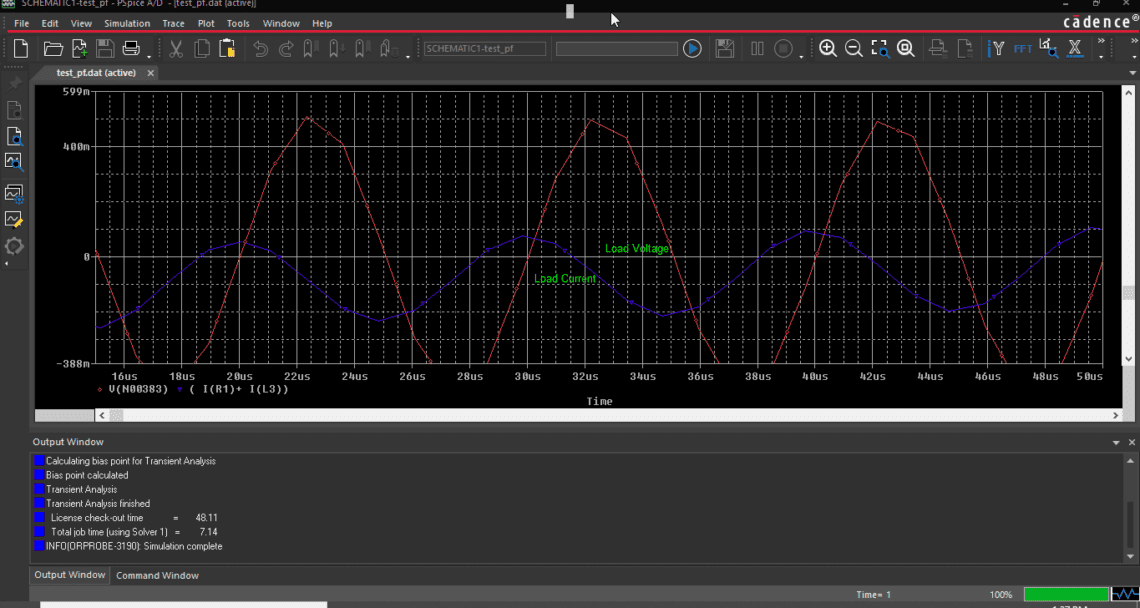Run the simulation using the Play icon
Viewport: 1140px width, 608px height.
692,48
